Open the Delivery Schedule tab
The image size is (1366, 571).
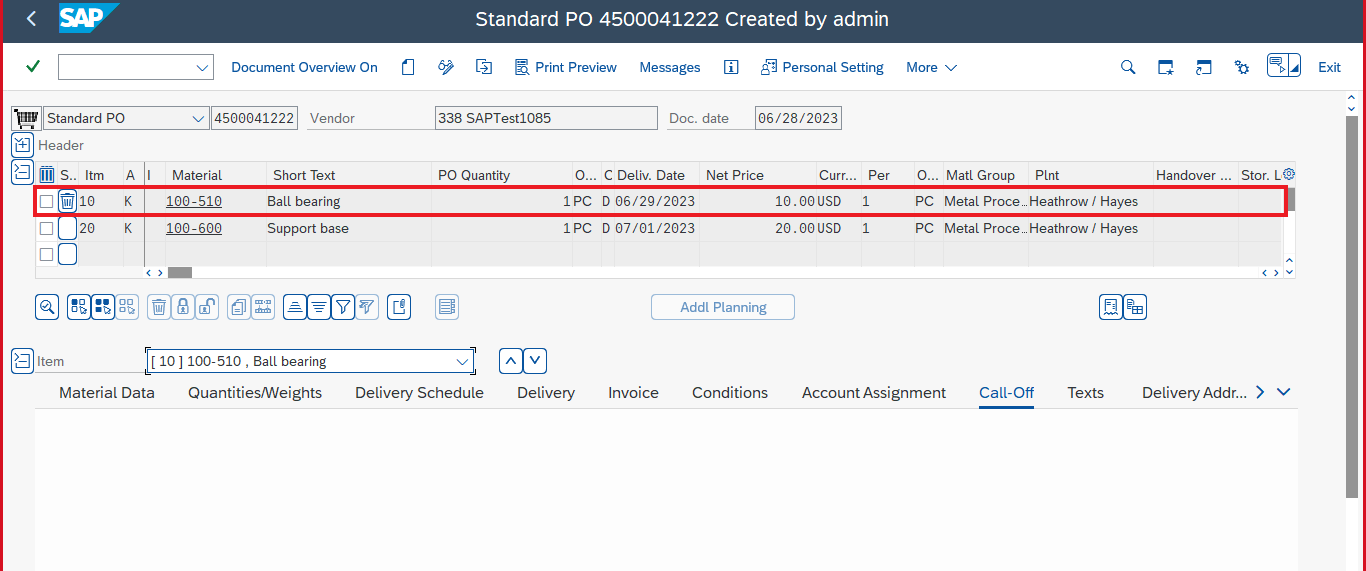(x=419, y=393)
